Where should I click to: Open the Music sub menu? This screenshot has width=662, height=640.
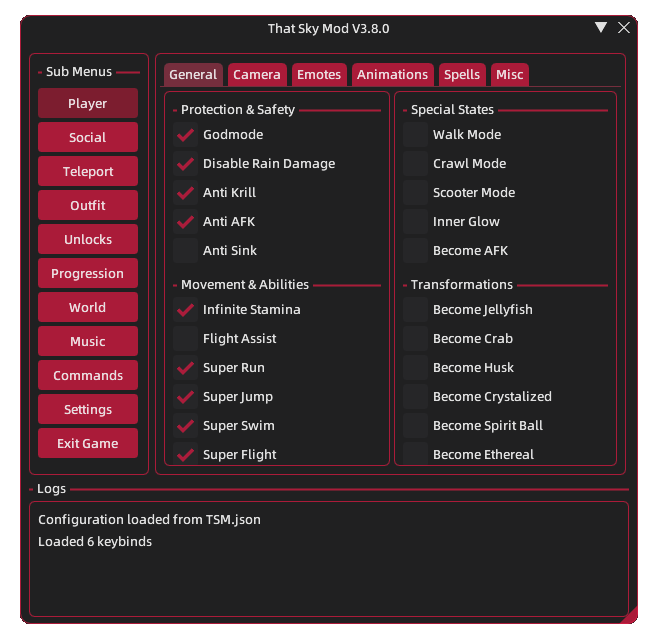[88, 341]
